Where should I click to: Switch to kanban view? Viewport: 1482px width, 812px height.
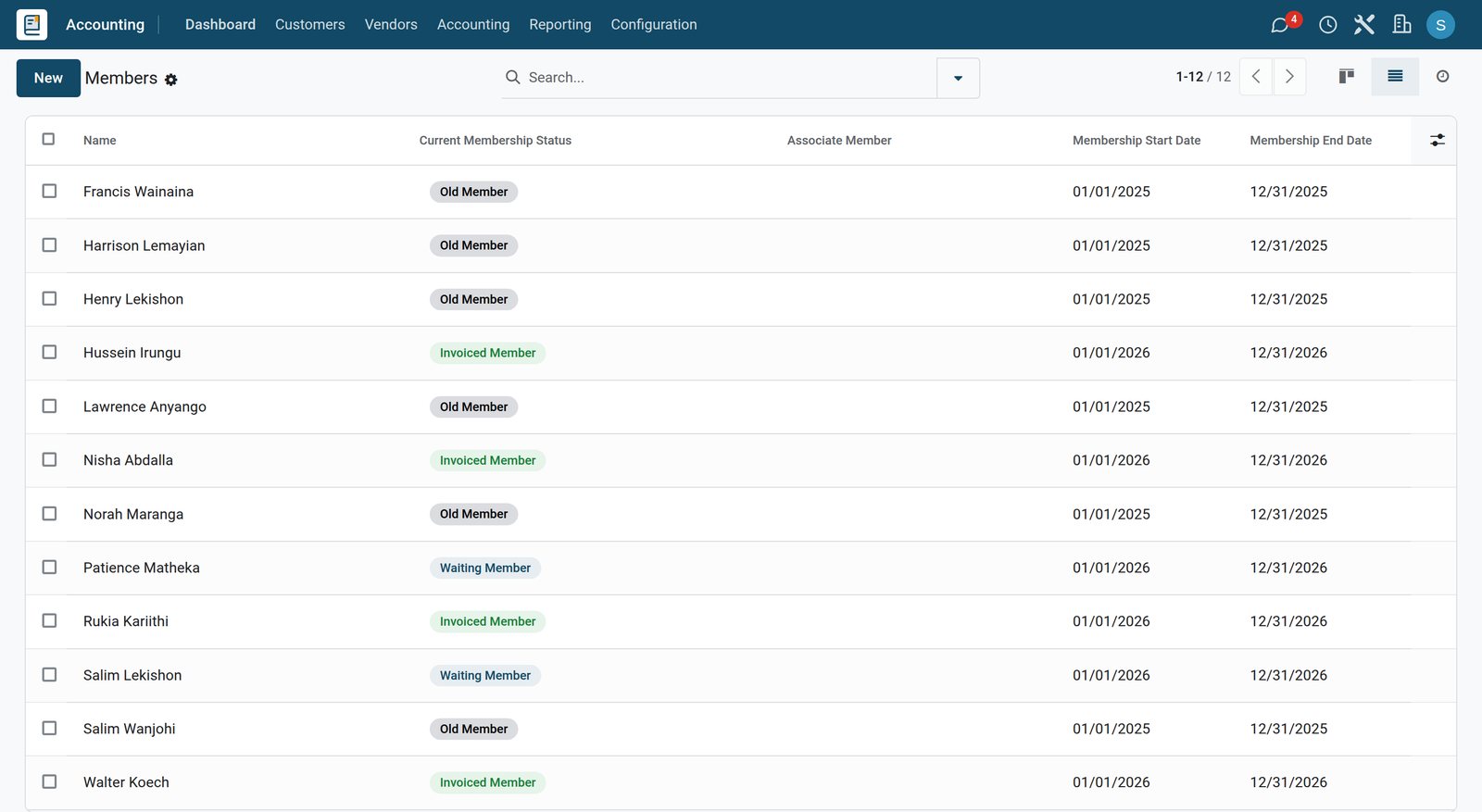point(1347,77)
